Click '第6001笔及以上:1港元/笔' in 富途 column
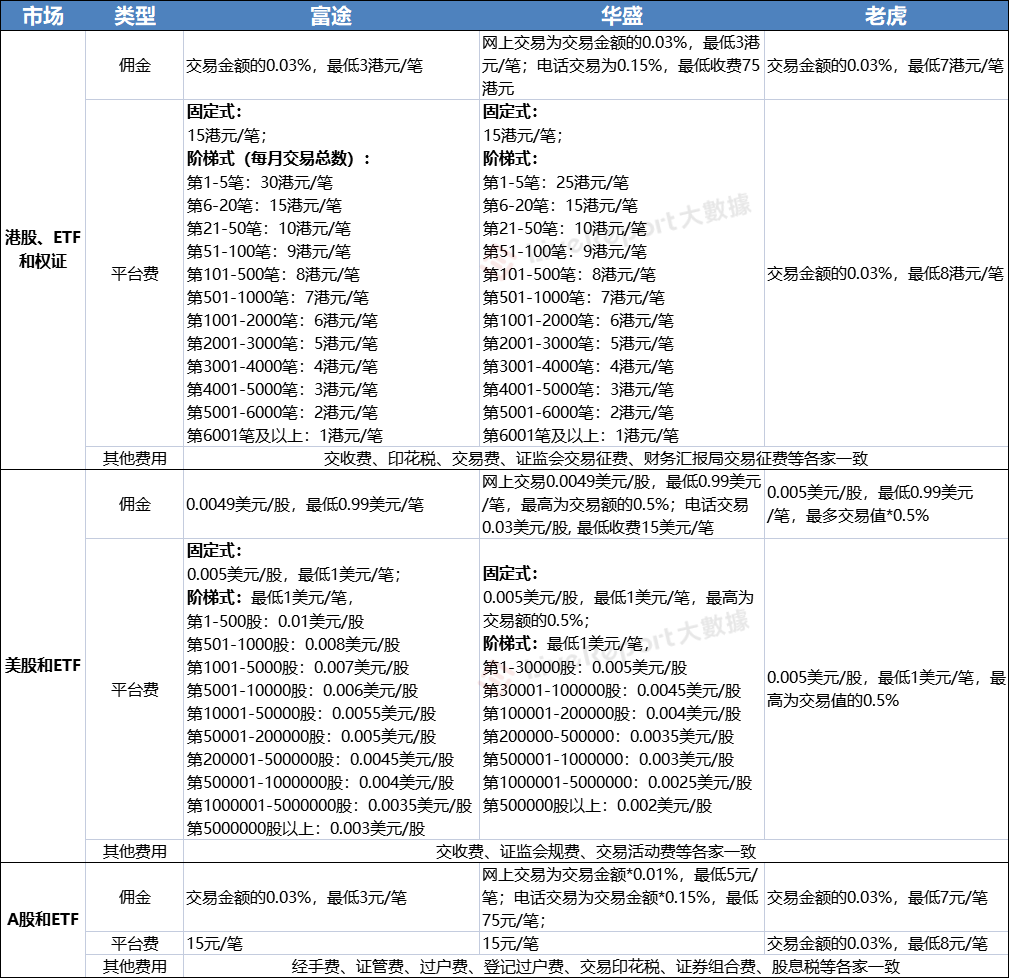1009x978 pixels. [x=284, y=436]
